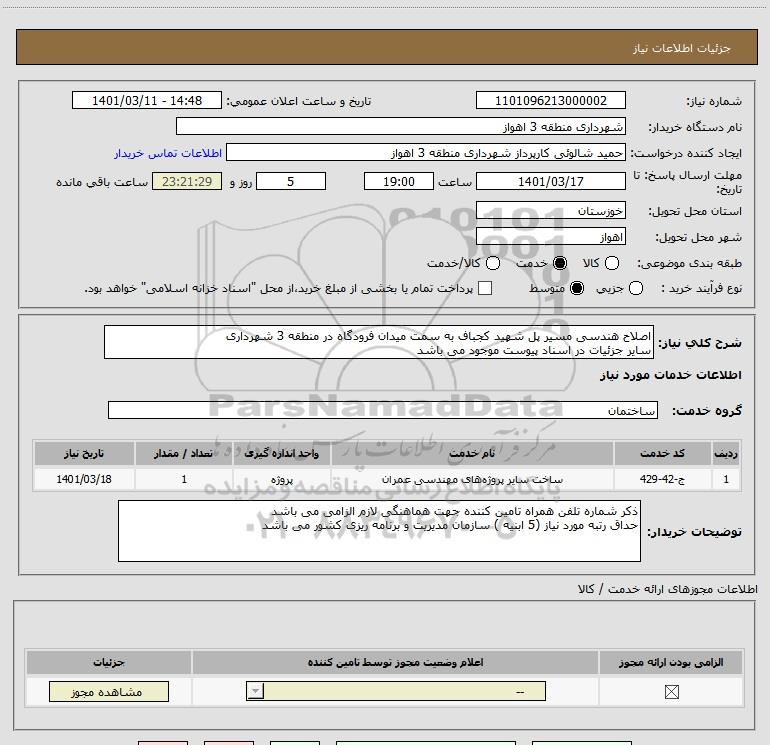Click the remaining days field showing 5
770x745 pixels.
[291, 181]
